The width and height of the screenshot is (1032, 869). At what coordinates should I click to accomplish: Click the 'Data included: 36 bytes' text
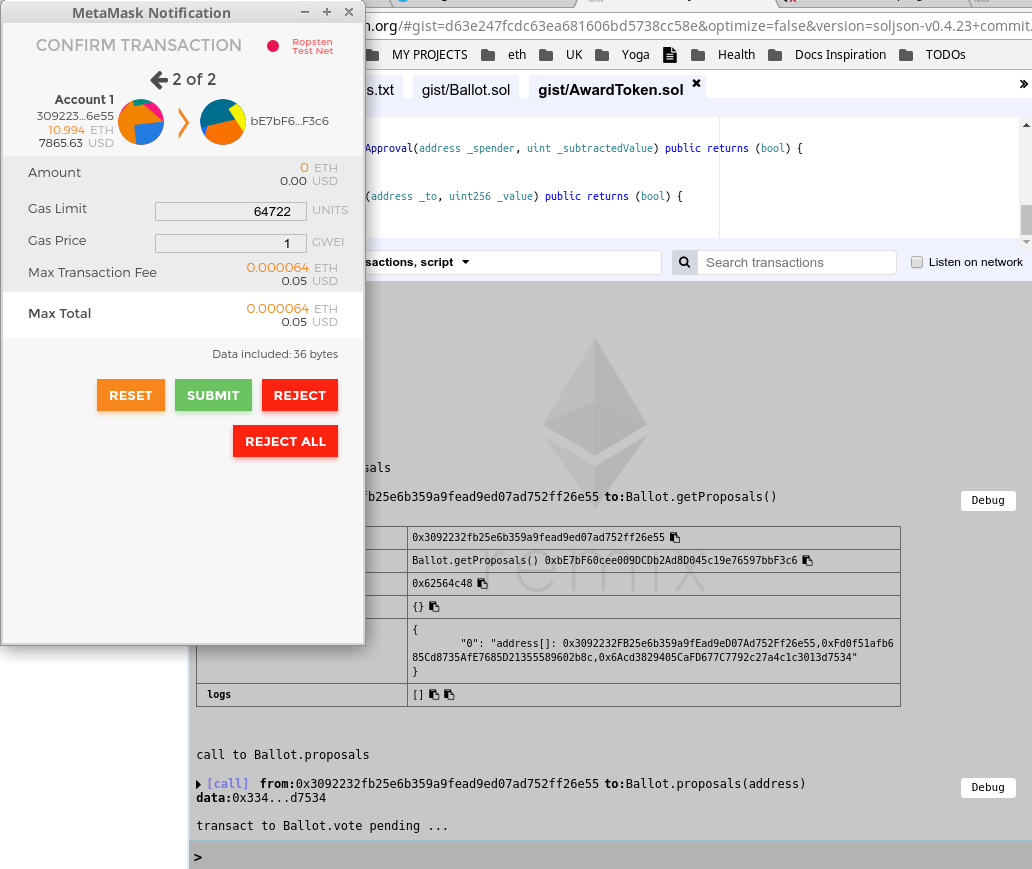click(274, 354)
